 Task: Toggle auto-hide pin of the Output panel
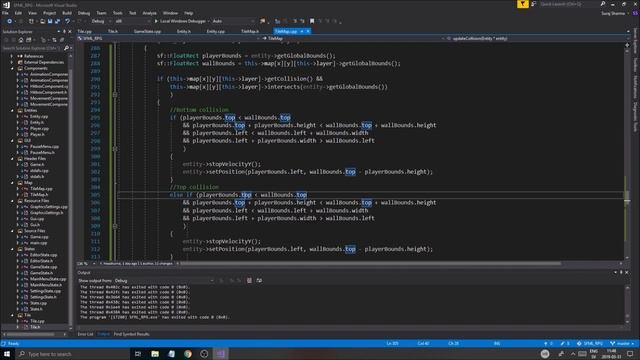pyautogui.click(x=621, y=273)
